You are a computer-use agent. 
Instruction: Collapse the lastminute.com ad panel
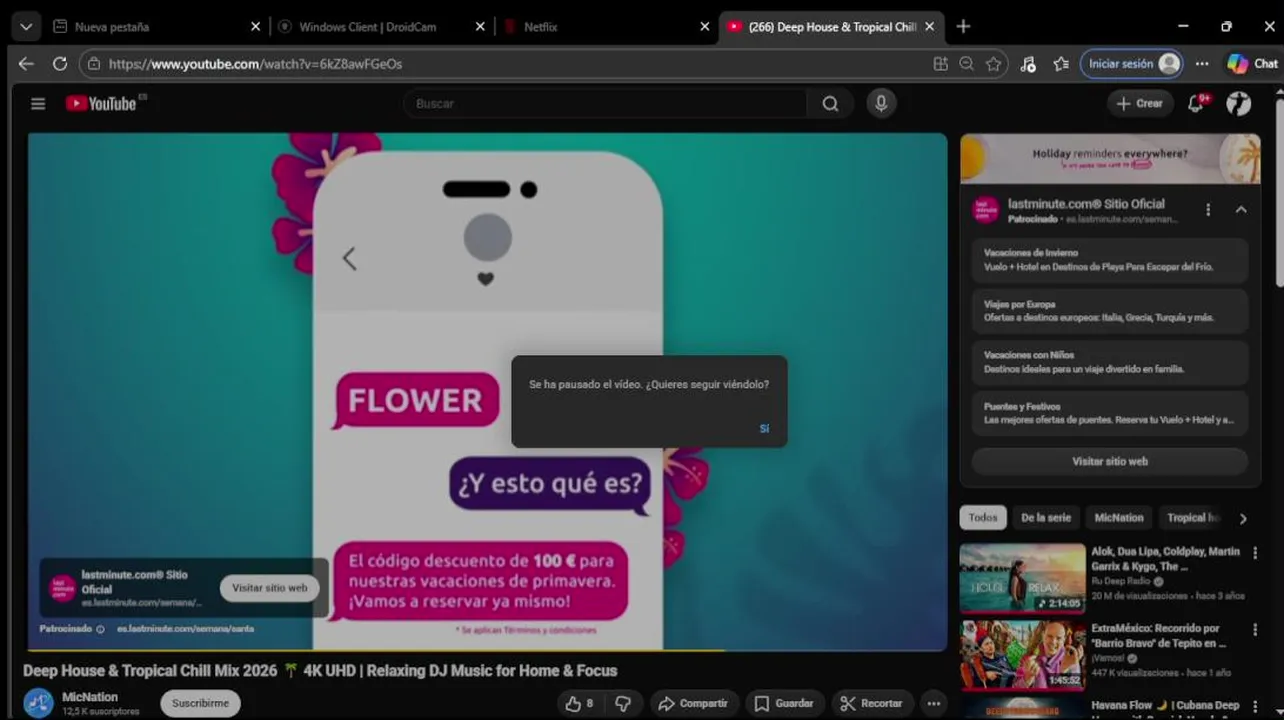[1241, 210]
